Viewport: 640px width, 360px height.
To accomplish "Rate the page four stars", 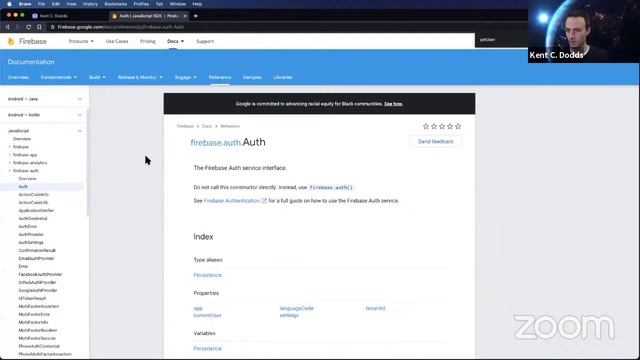I will point(450,127).
